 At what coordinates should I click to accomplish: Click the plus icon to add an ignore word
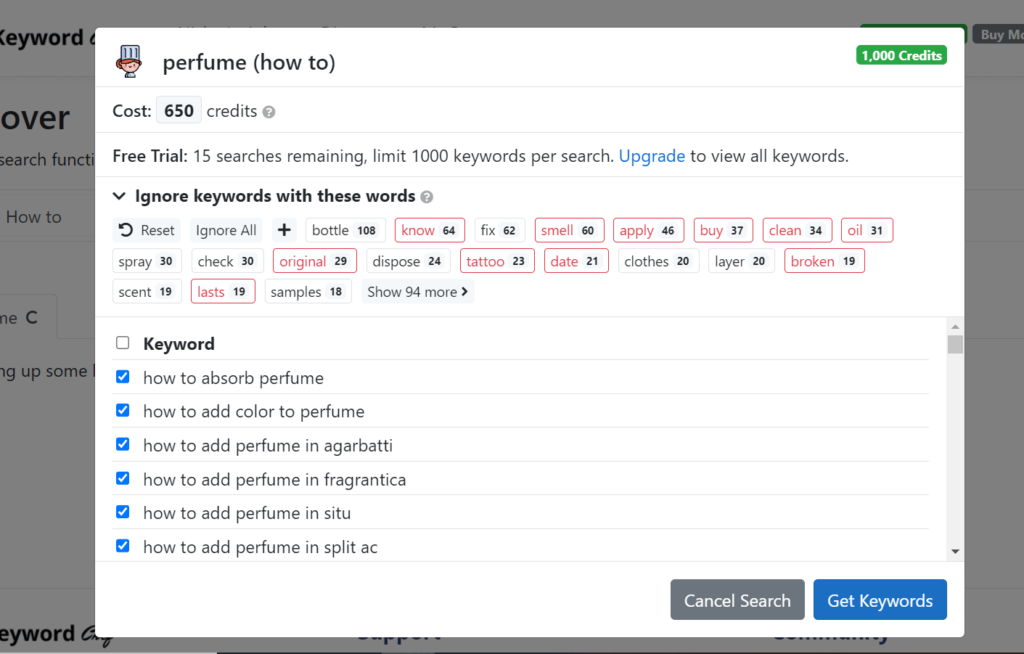tap(283, 230)
